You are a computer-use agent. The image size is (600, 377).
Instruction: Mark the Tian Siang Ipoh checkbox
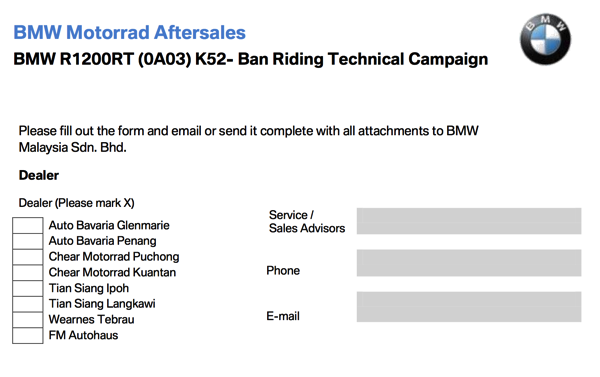(28, 288)
